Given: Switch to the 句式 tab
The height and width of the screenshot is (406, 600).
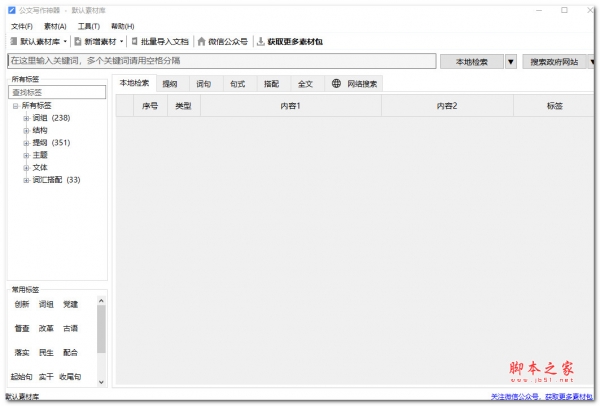Looking at the screenshot, I should click(x=238, y=84).
